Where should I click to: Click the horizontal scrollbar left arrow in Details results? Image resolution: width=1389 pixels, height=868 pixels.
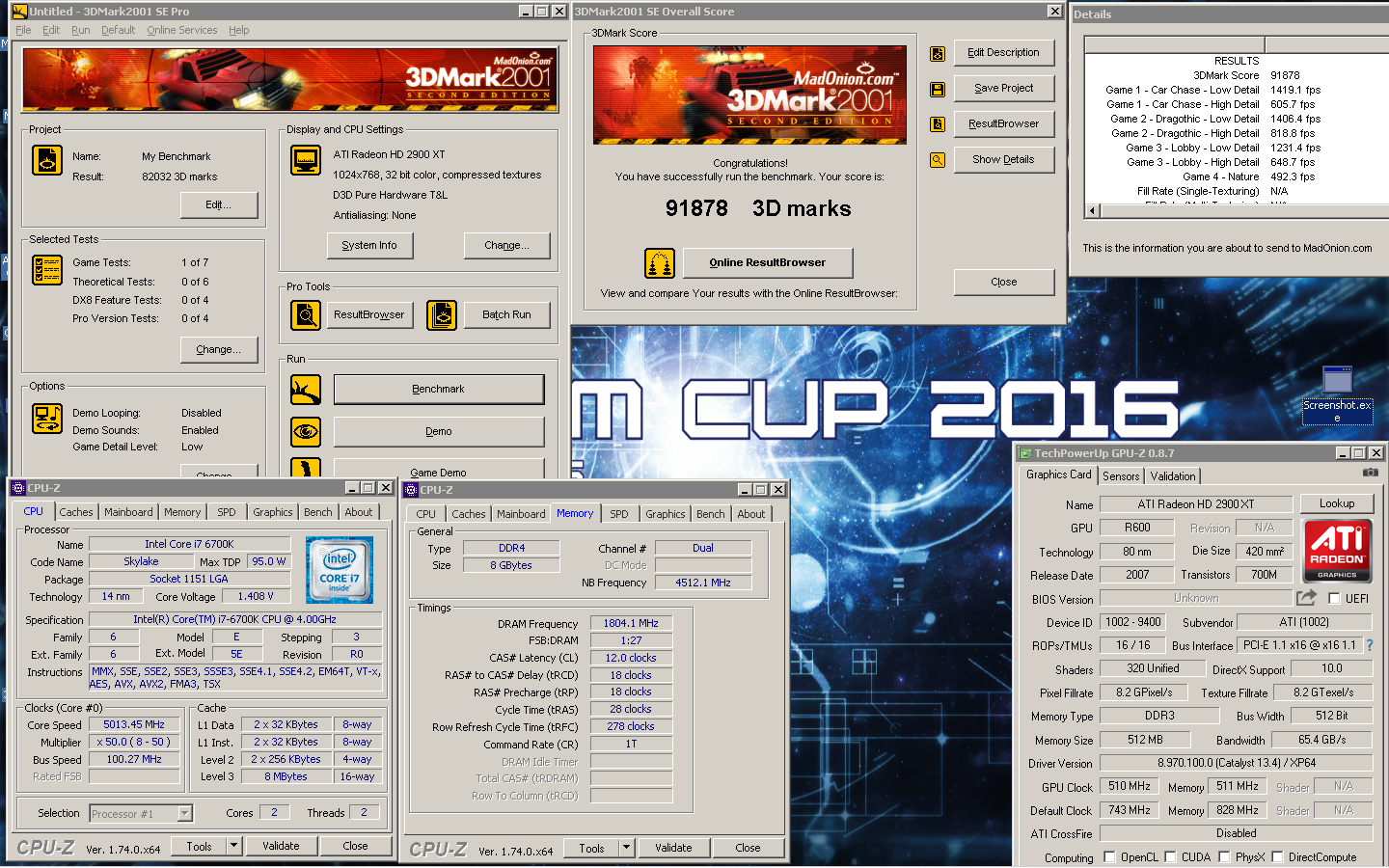[1093, 210]
